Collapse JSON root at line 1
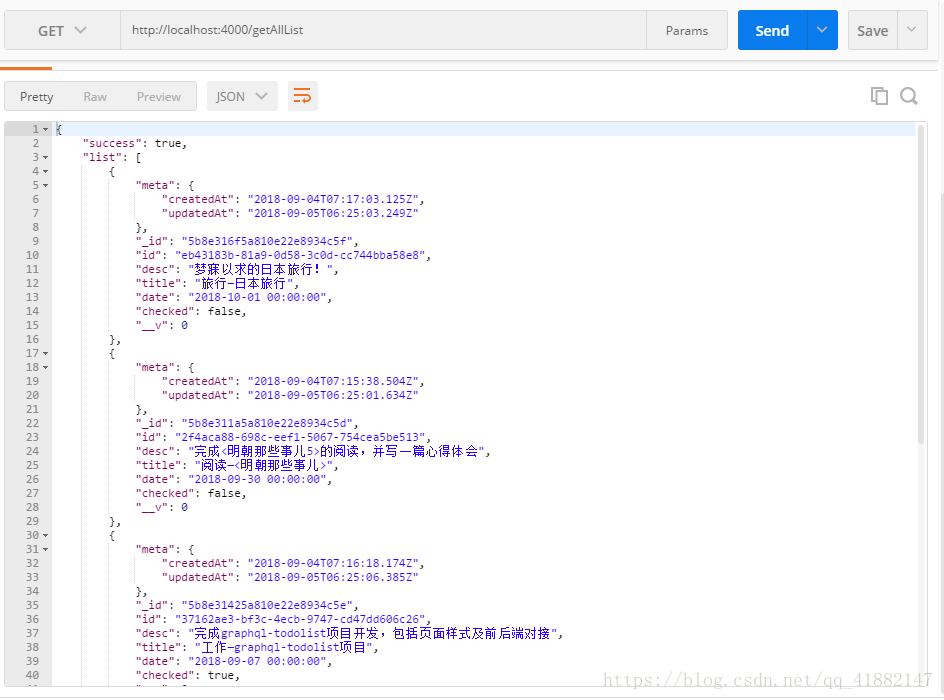The image size is (944, 700). [x=46, y=129]
